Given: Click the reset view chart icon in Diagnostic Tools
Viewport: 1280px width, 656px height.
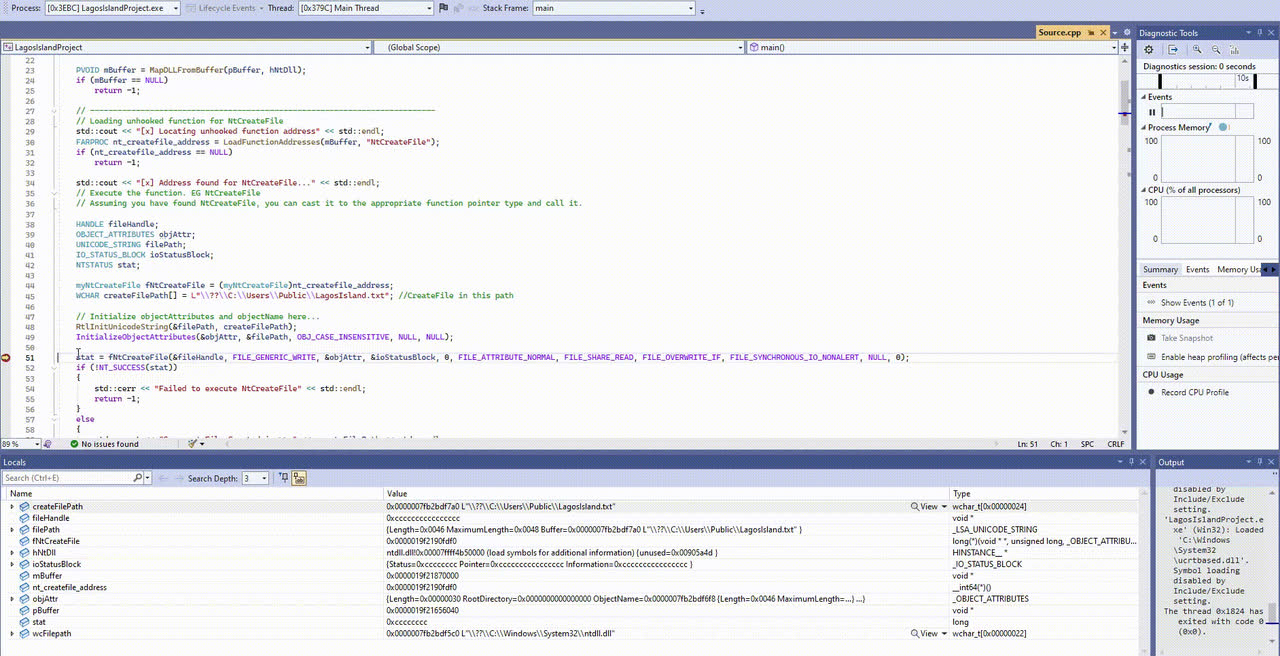Looking at the screenshot, I should pyautogui.click(x=1237, y=50).
